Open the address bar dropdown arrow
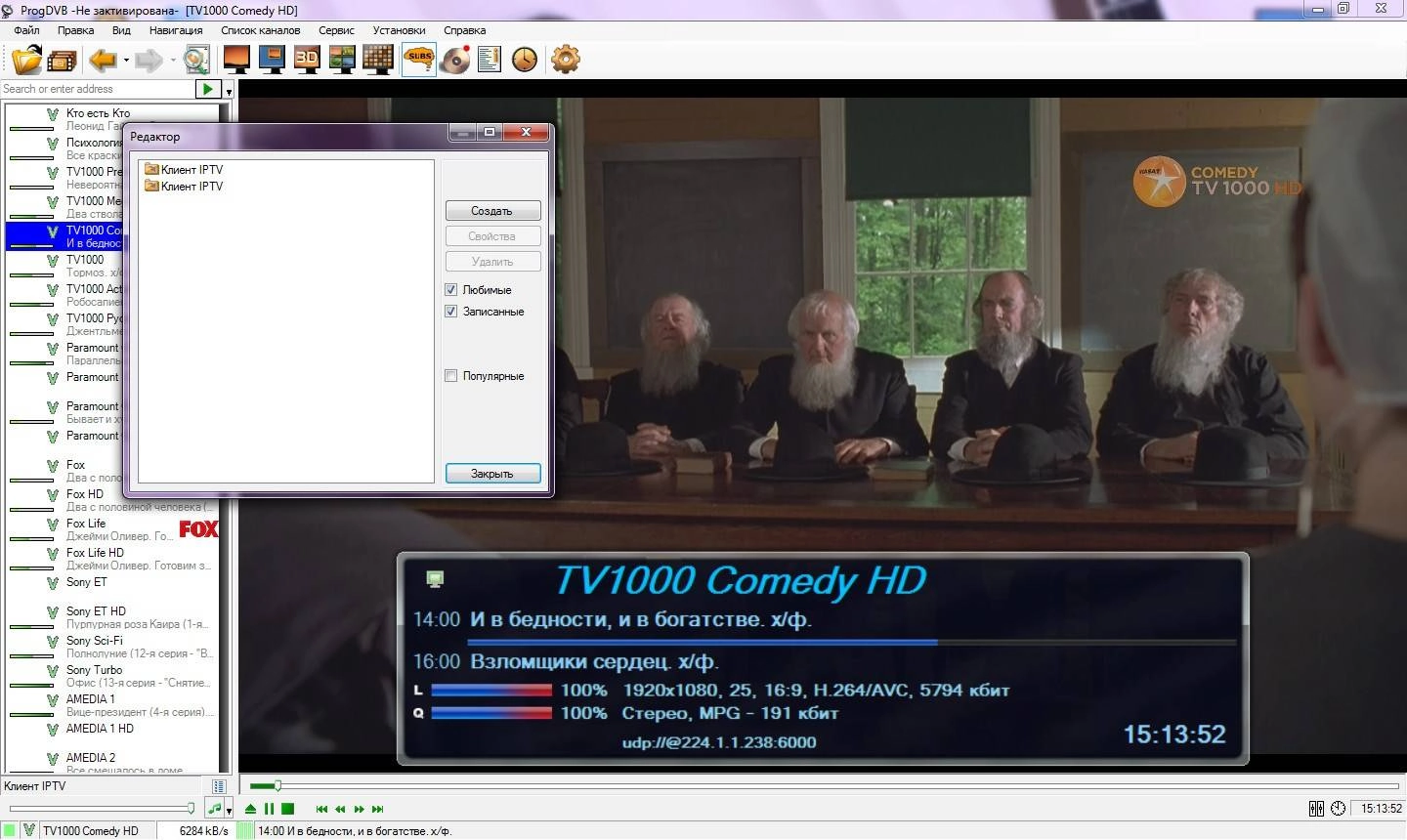The height and width of the screenshot is (840, 1407). (229, 90)
